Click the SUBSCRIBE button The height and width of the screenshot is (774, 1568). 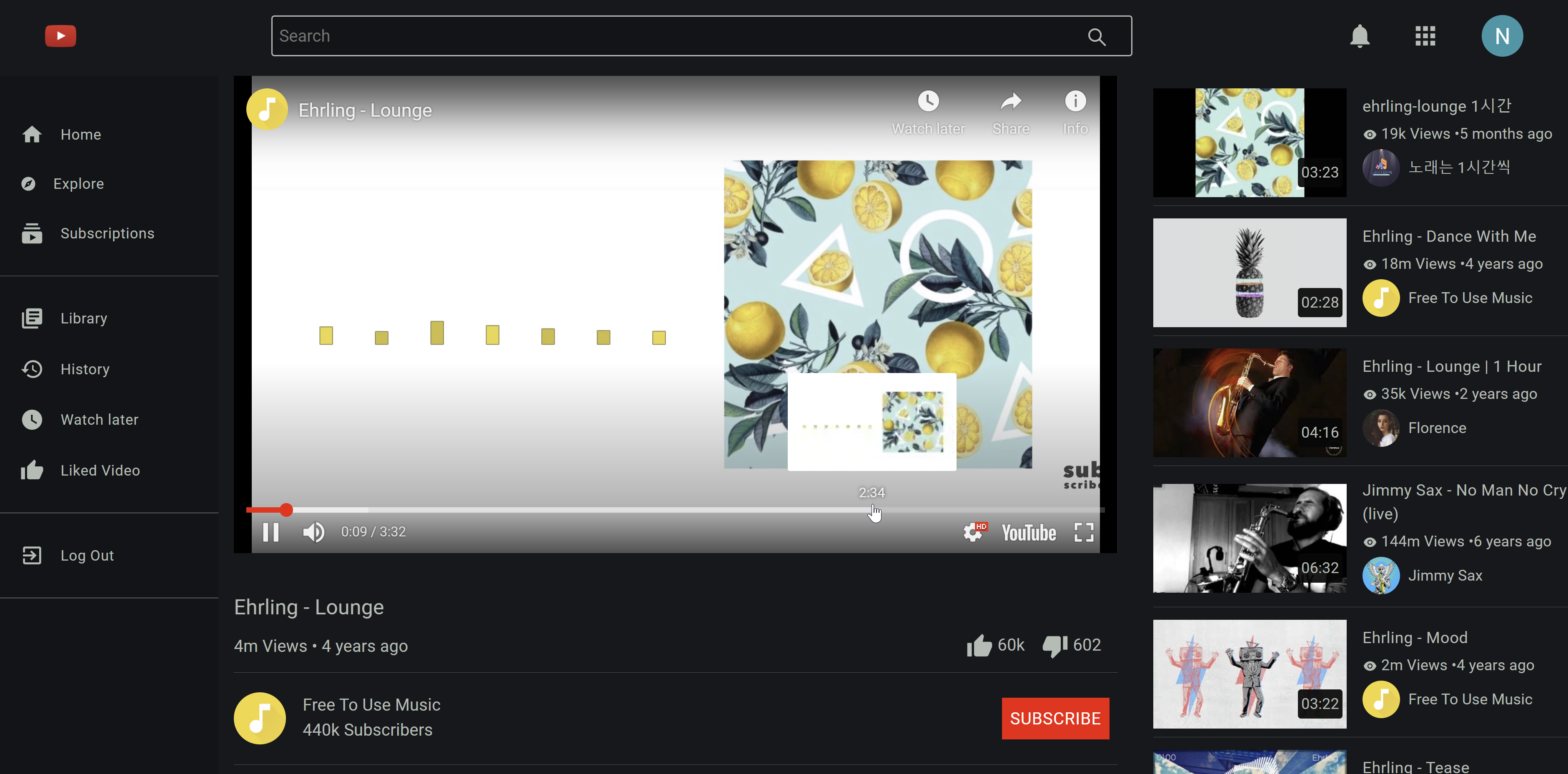(x=1055, y=719)
